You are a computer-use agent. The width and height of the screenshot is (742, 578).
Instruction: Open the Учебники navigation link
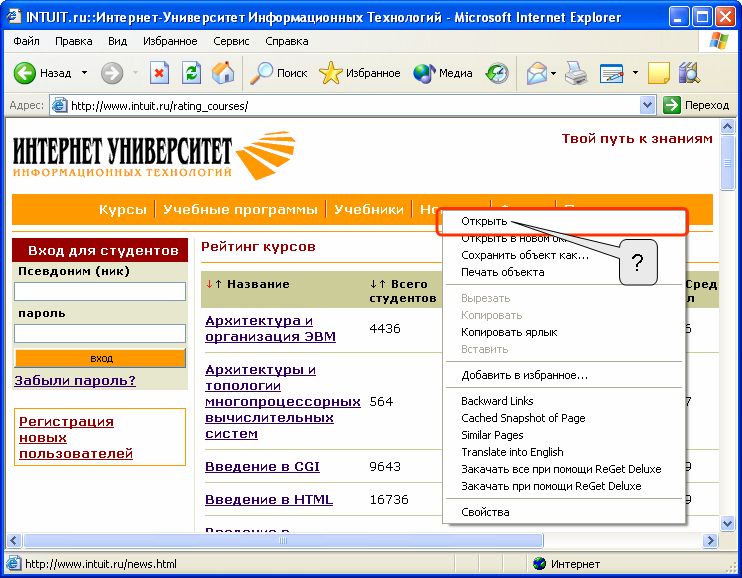[x=369, y=209]
